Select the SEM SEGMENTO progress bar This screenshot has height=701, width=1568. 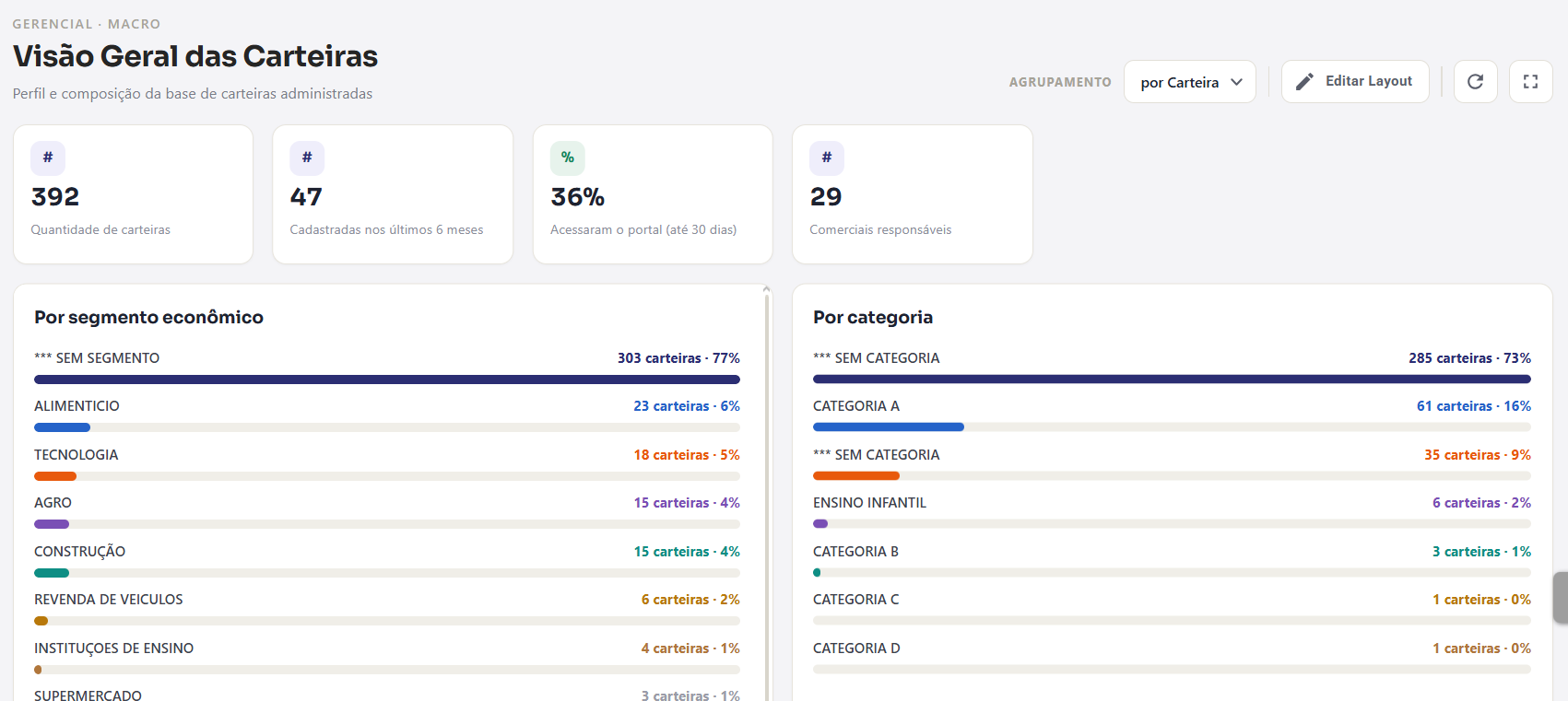click(x=387, y=380)
